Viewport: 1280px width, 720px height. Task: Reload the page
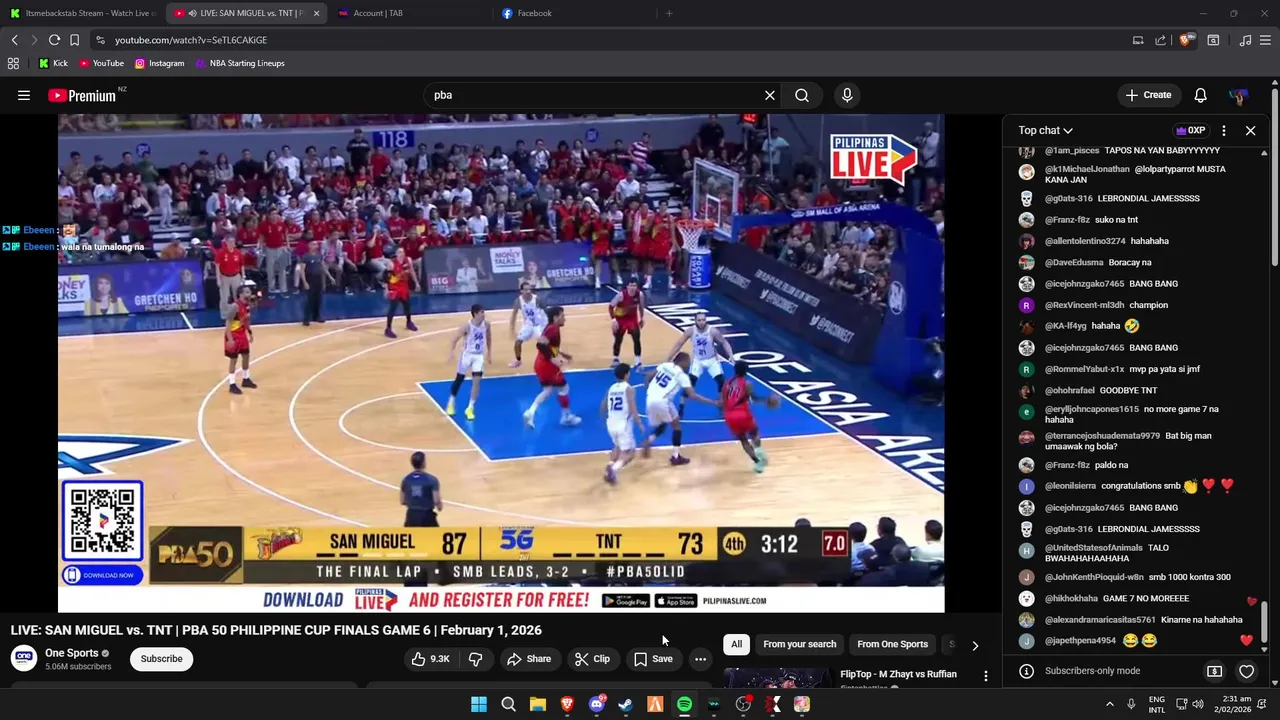[x=54, y=40]
